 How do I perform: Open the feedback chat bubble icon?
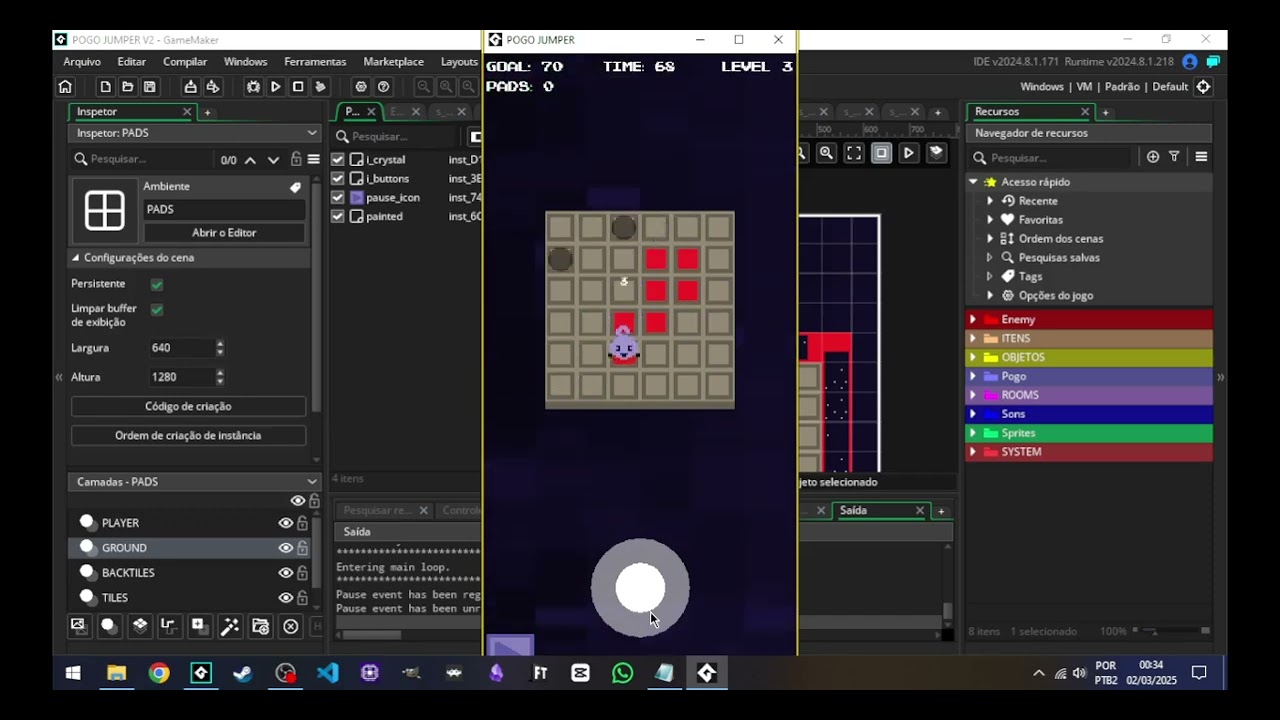(1212, 62)
